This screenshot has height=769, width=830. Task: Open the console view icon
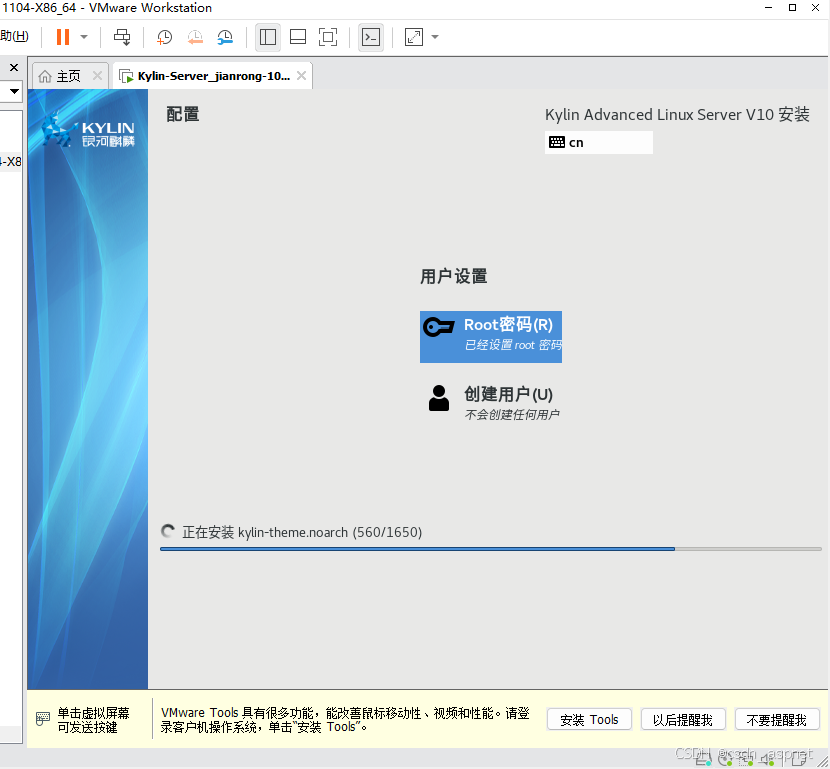tap(371, 37)
